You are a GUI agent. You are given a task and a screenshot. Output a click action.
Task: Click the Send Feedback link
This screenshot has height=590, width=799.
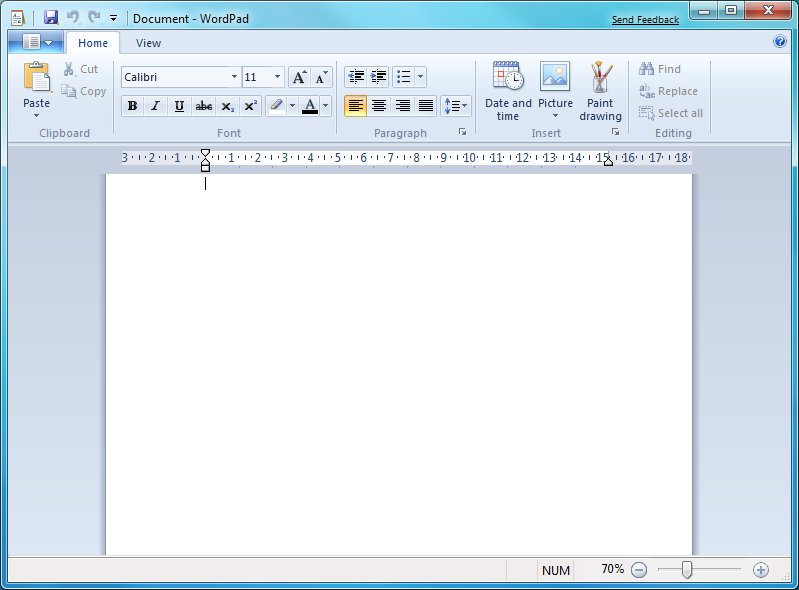(x=645, y=20)
